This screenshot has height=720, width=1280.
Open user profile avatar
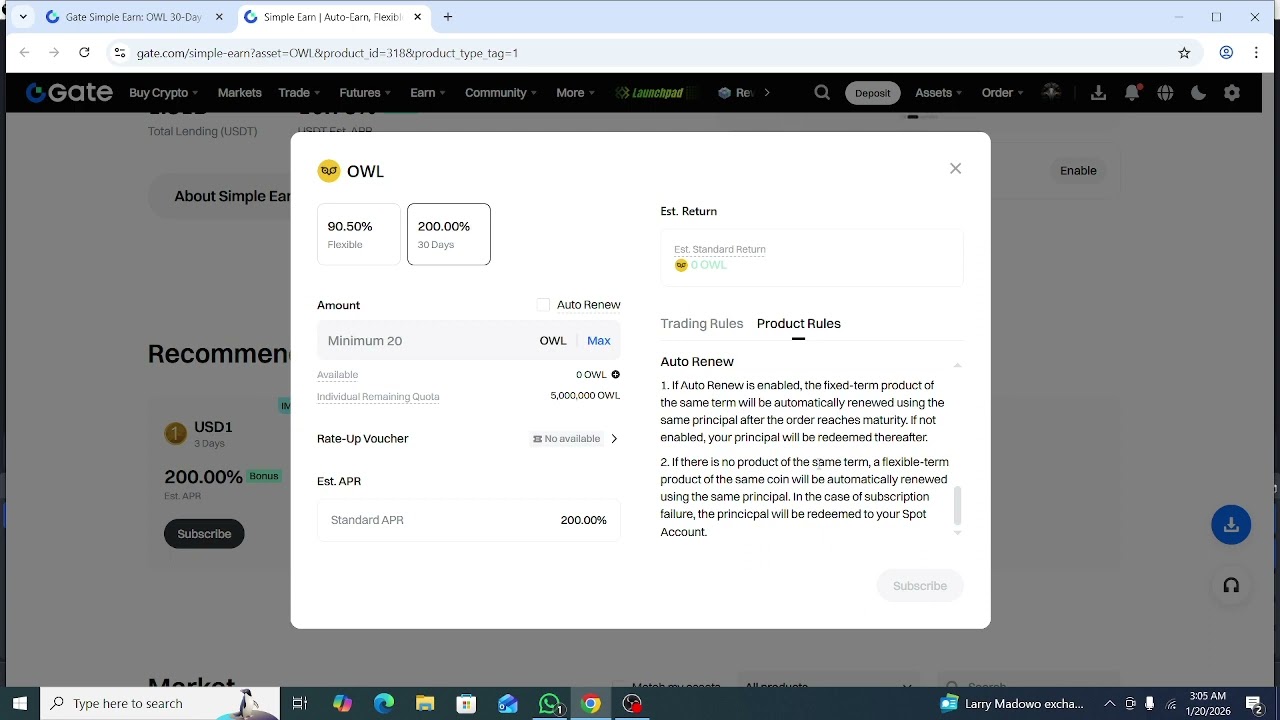(x=1051, y=92)
